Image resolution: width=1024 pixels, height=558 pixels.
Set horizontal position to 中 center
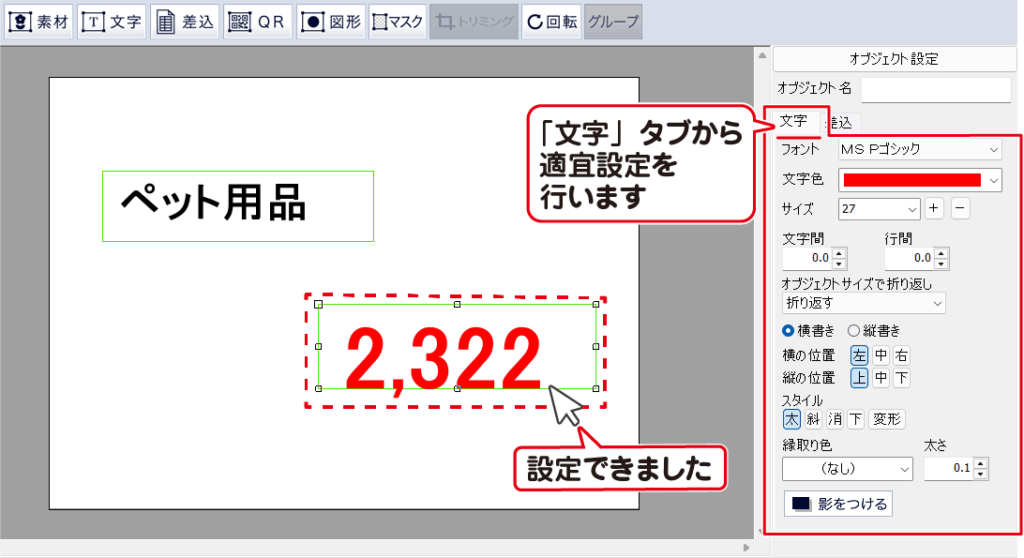pyautogui.click(x=880, y=355)
